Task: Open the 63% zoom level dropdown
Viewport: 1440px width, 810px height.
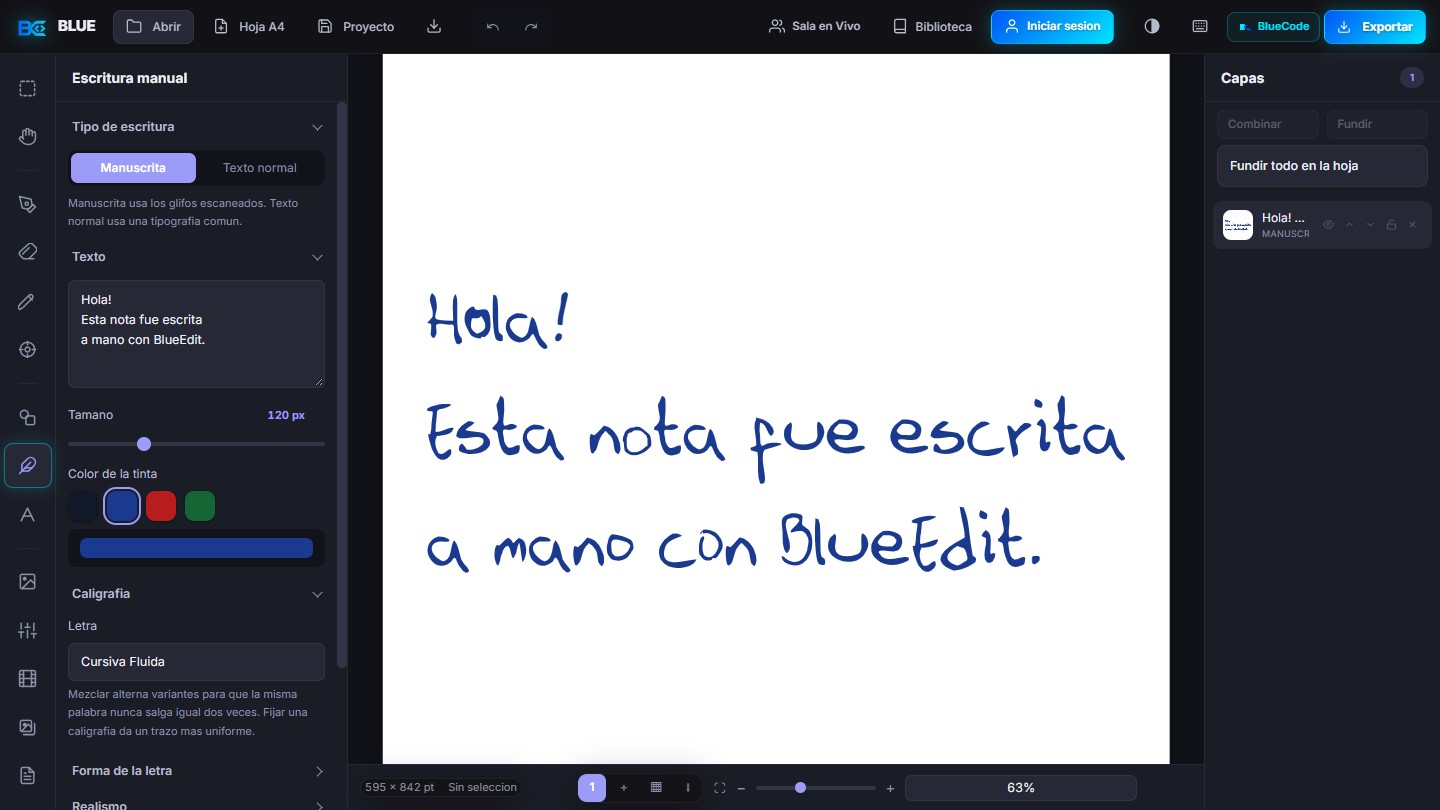Action: coord(1021,788)
